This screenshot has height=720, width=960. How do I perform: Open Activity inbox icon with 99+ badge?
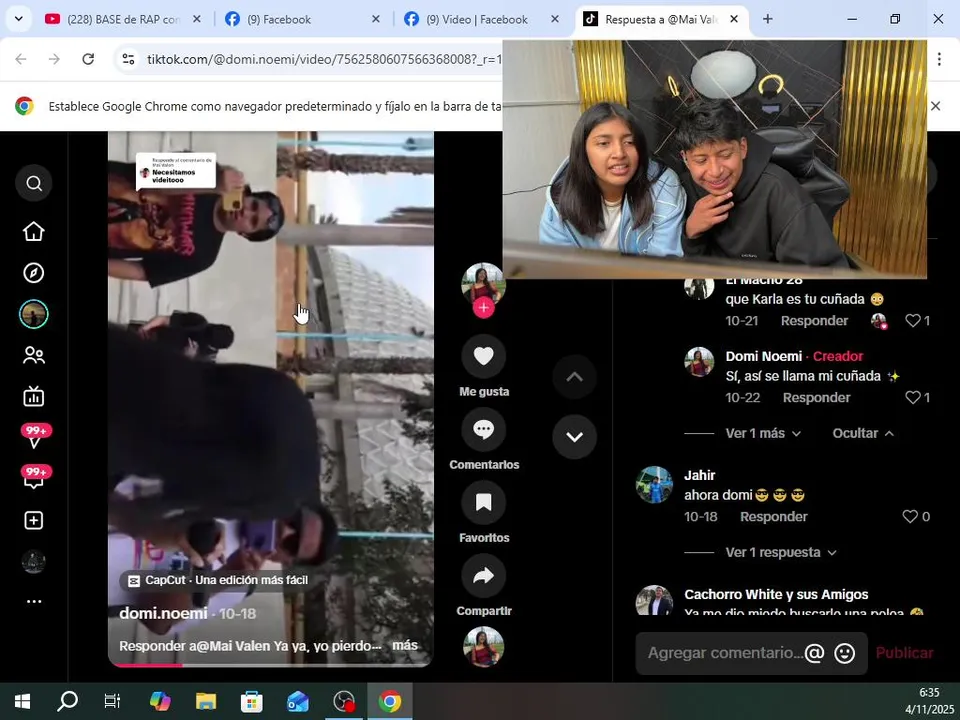35,478
